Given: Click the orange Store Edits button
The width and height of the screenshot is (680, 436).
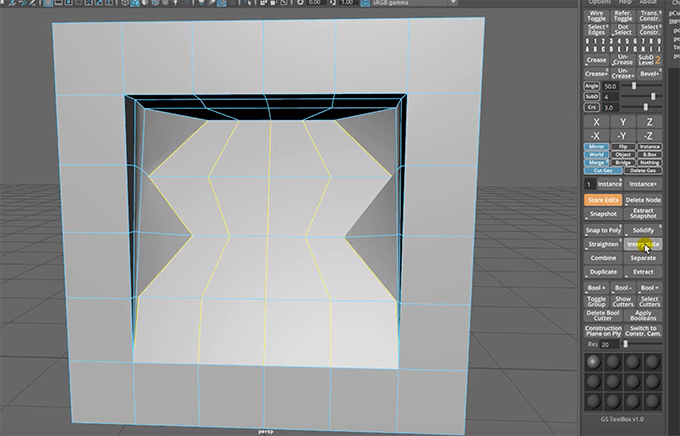Looking at the screenshot, I should point(603,200).
